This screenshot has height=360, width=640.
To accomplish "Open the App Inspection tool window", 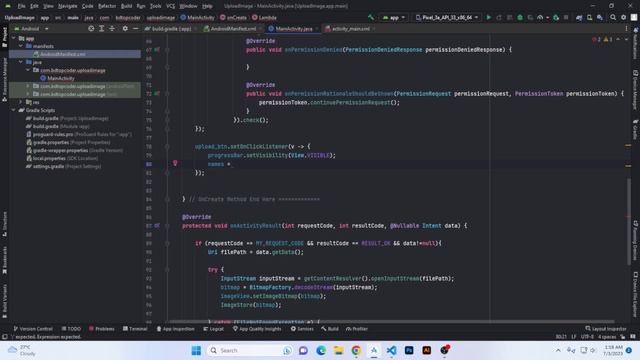I will click(x=176, y=329).
